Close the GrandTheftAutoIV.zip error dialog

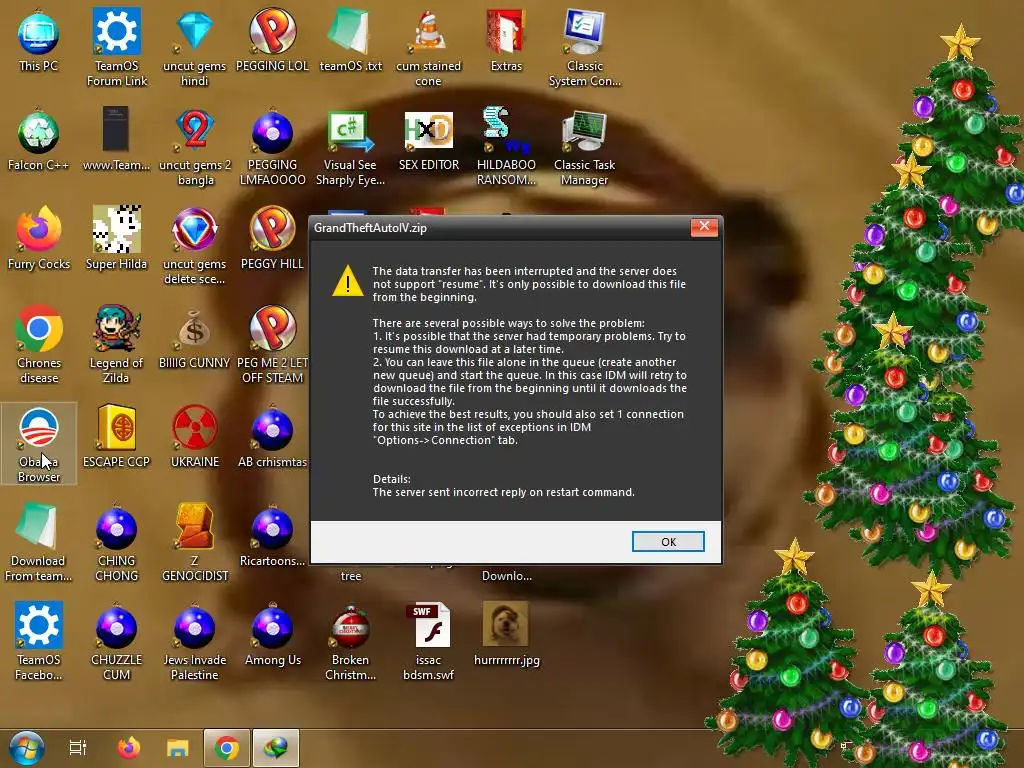(704, 227)
